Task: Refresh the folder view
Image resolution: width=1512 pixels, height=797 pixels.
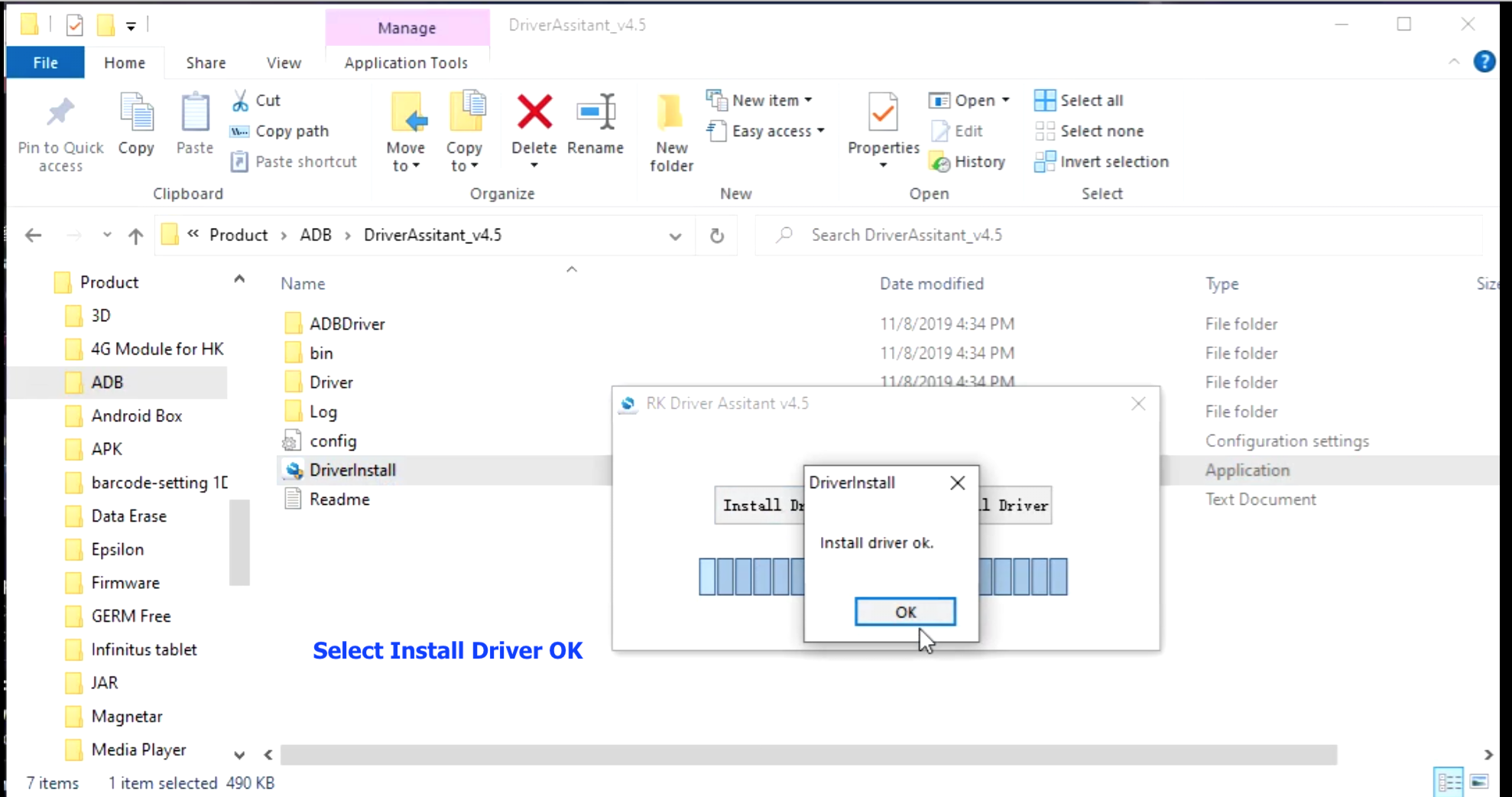Action: [x=716, y=236]
